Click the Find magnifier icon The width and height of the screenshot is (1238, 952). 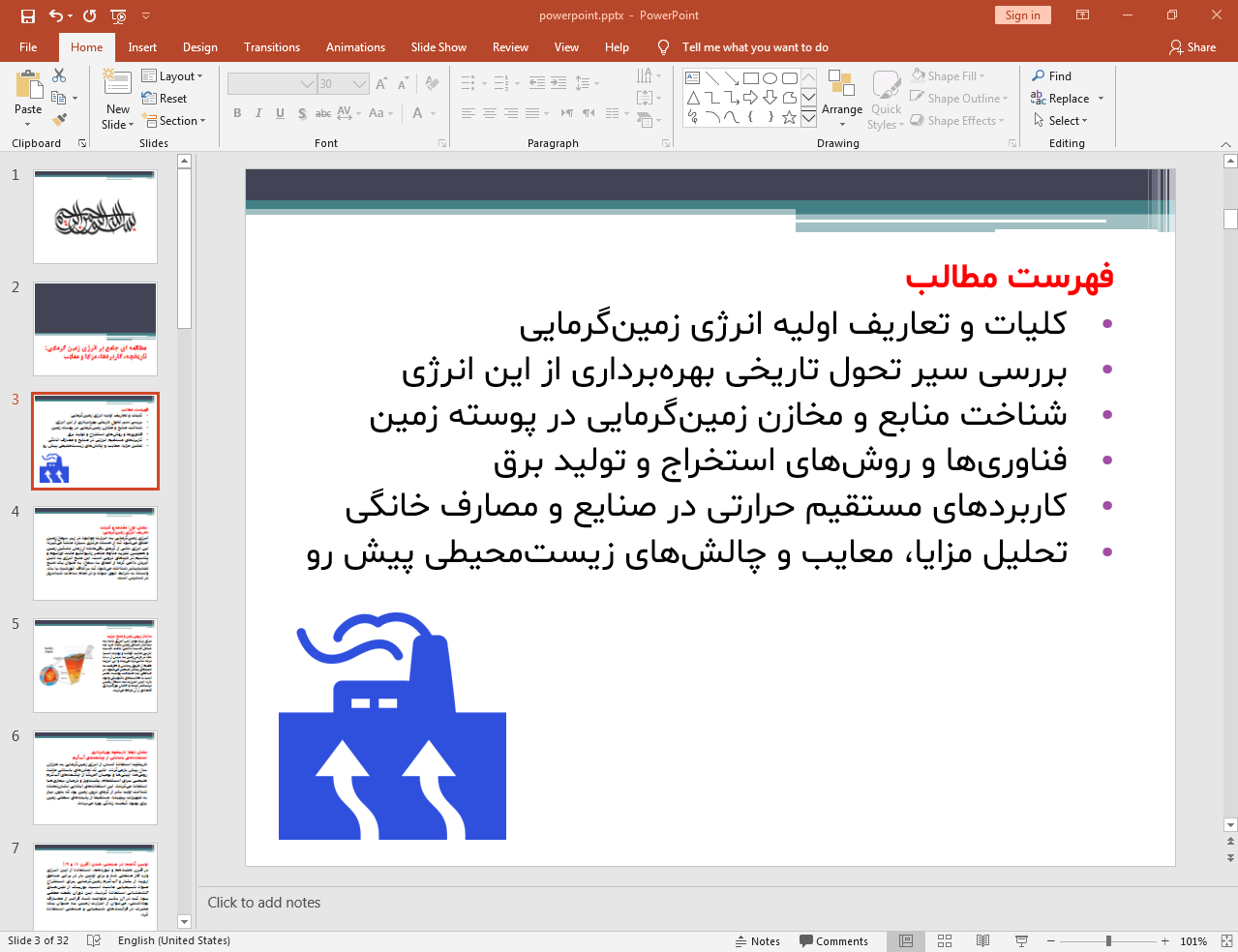click(1039, 75)
